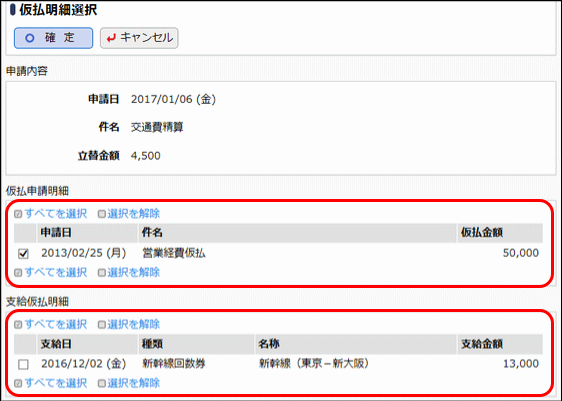Click the 仮払金額 column header
Screen dimensions: 562x401
(500, 233)
